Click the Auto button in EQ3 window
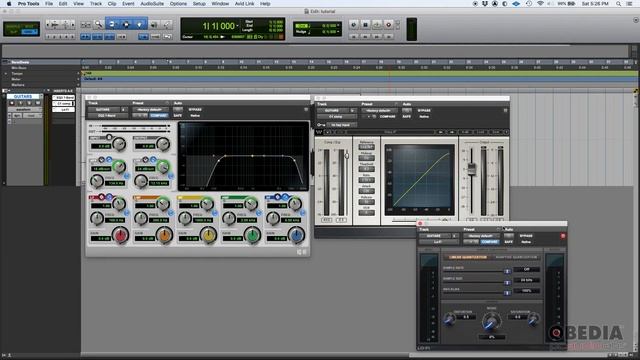The image size is (640, 360). pyautogui.click(x=178, y=110)
